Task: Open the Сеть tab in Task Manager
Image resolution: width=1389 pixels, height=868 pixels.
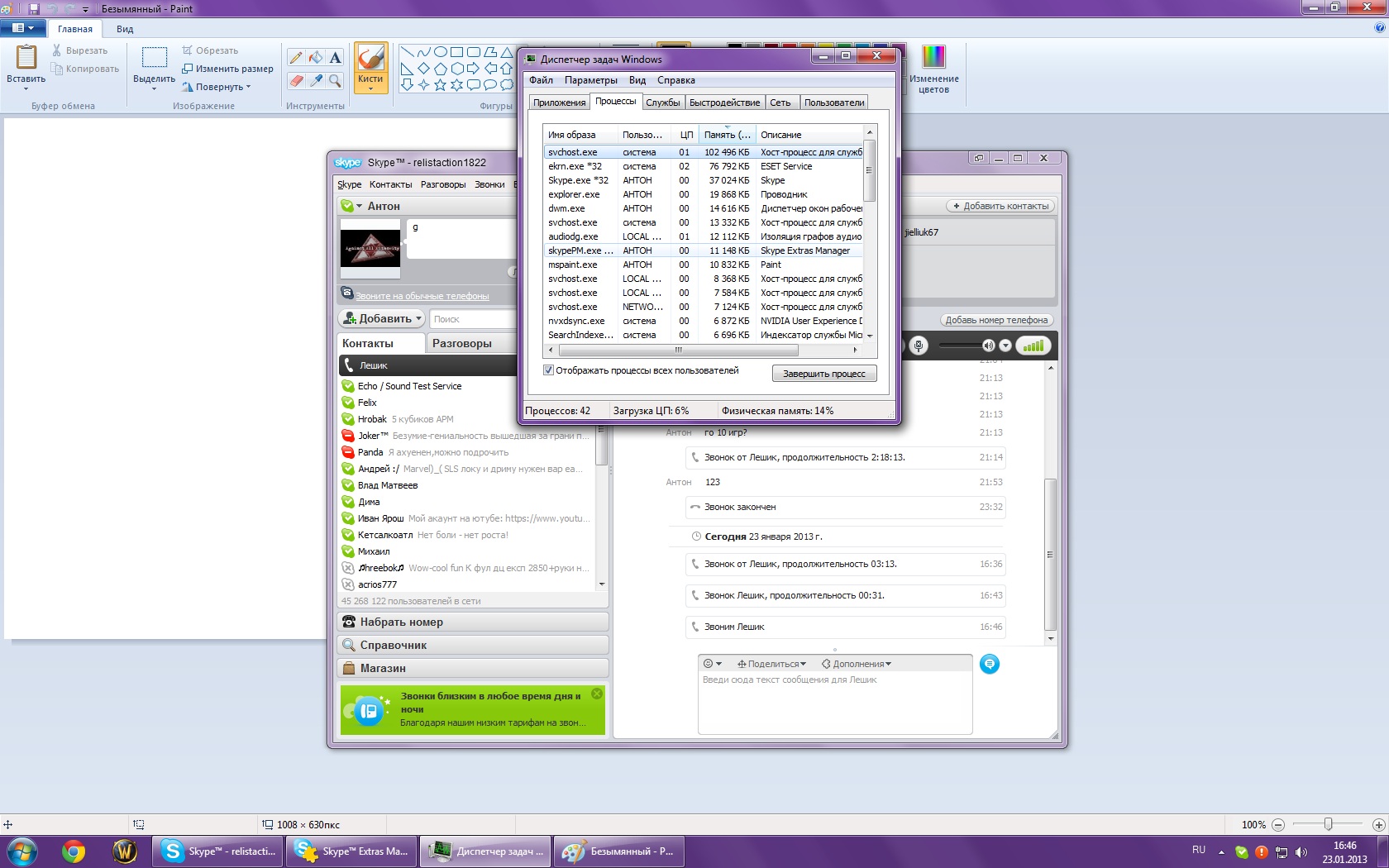Action: pos(780,103)
